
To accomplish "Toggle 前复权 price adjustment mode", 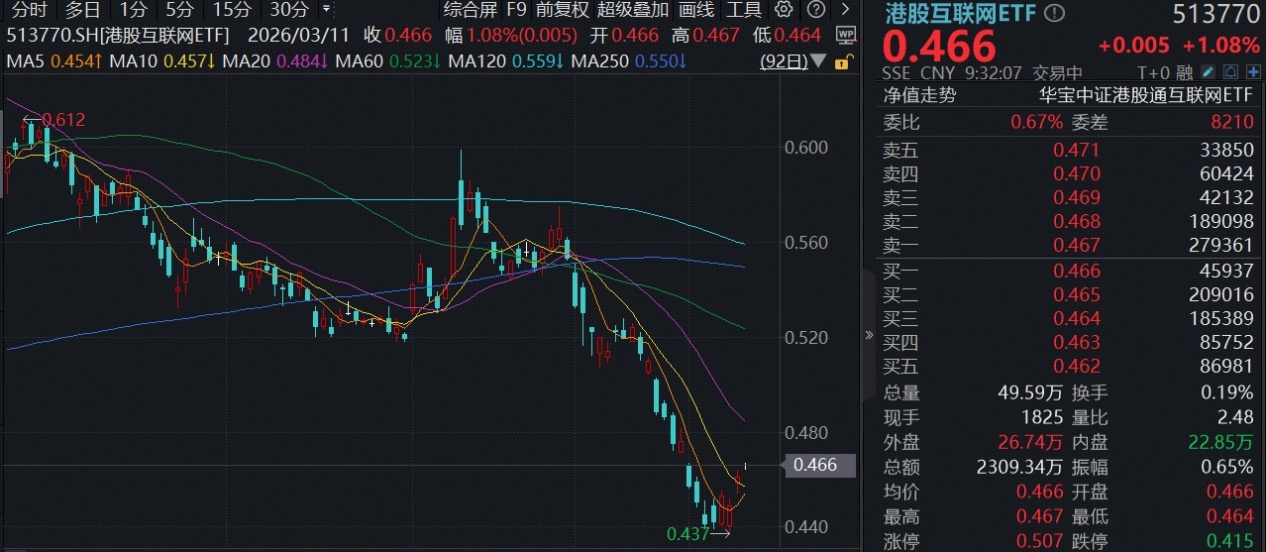I will [x=562, y=10].
